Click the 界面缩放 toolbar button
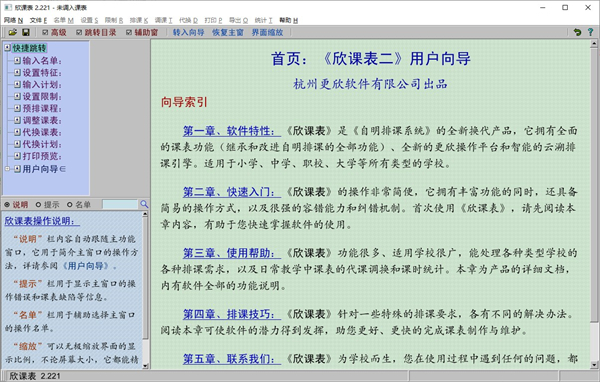 [x=267, y=33]
